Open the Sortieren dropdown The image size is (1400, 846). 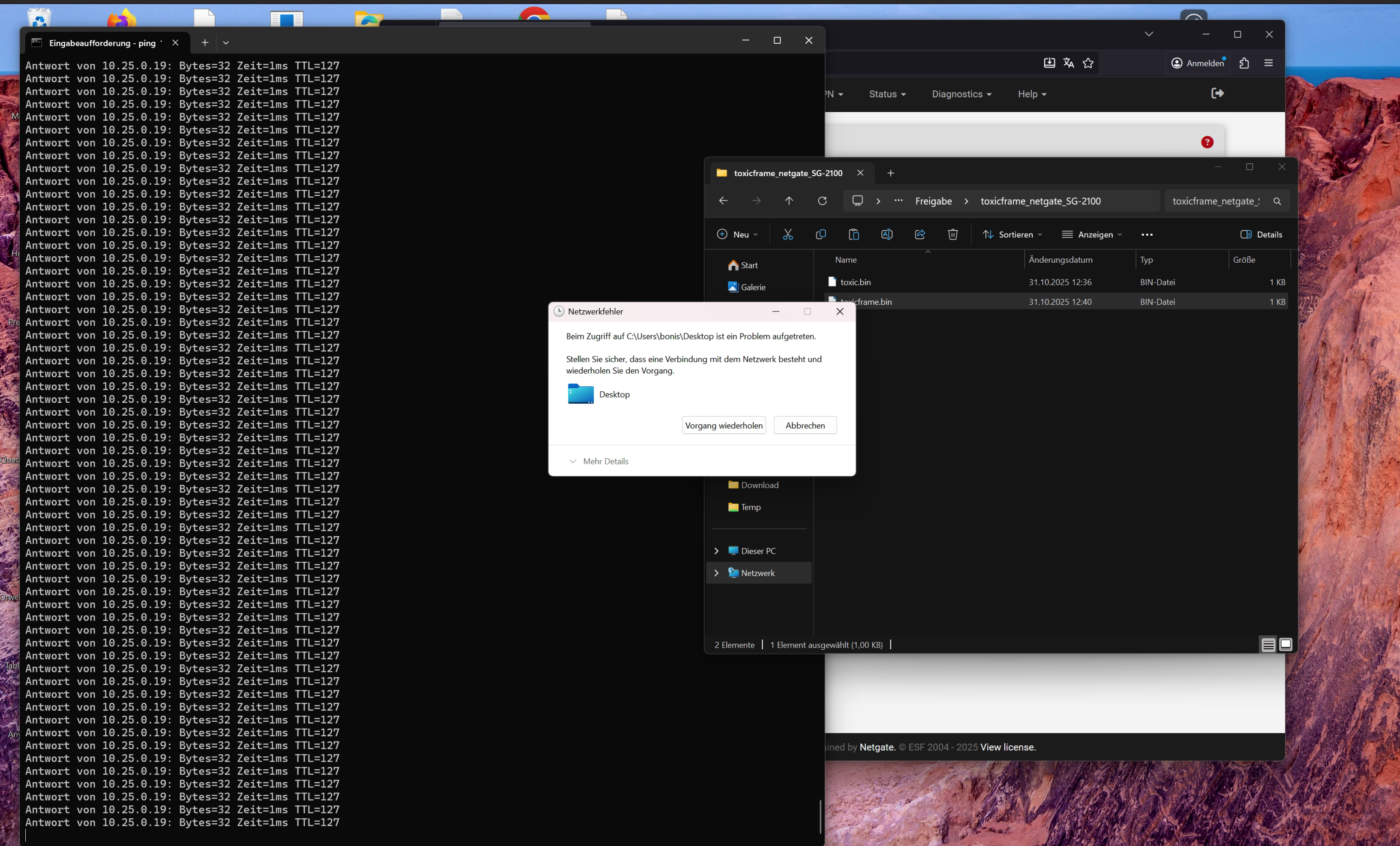(1012, 234)
